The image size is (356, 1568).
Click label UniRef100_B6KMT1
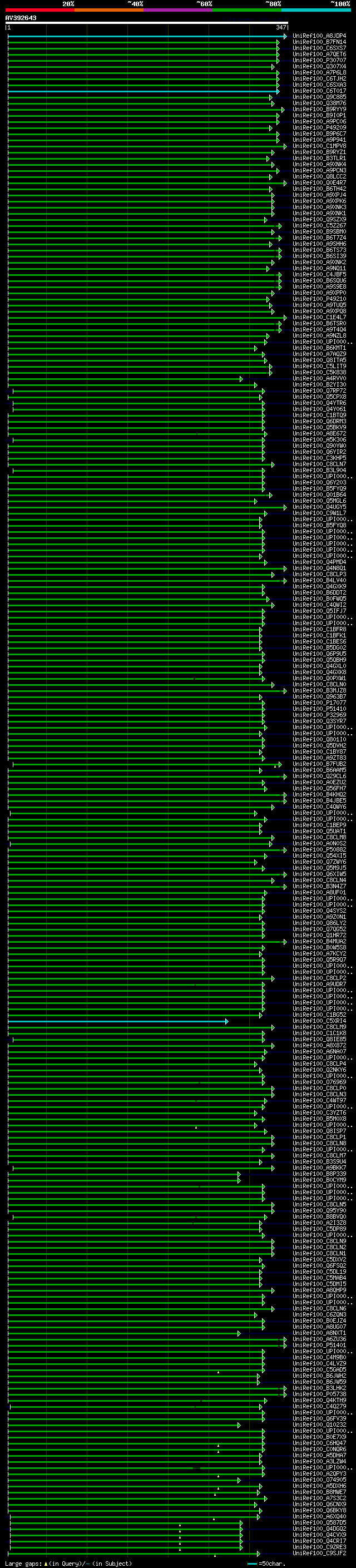[x=319, y=348]
